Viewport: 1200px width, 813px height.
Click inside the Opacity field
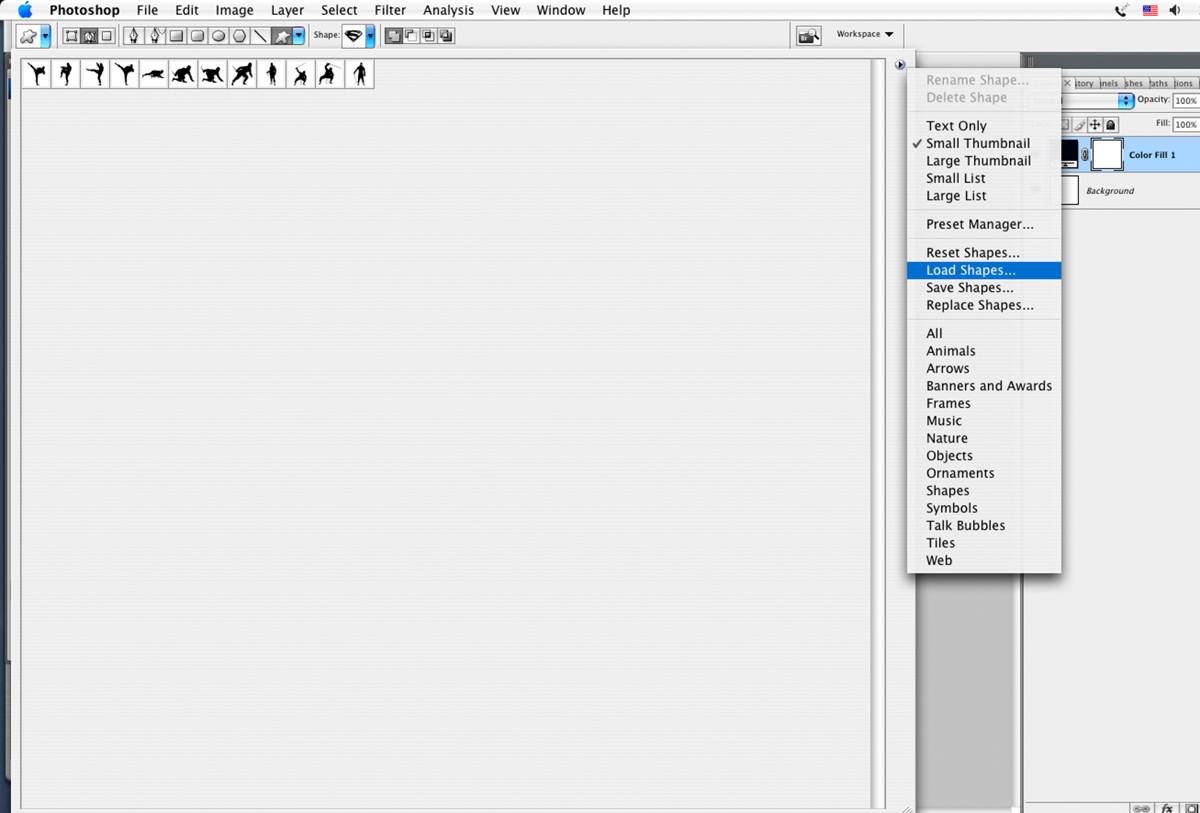click(1186, 100)
